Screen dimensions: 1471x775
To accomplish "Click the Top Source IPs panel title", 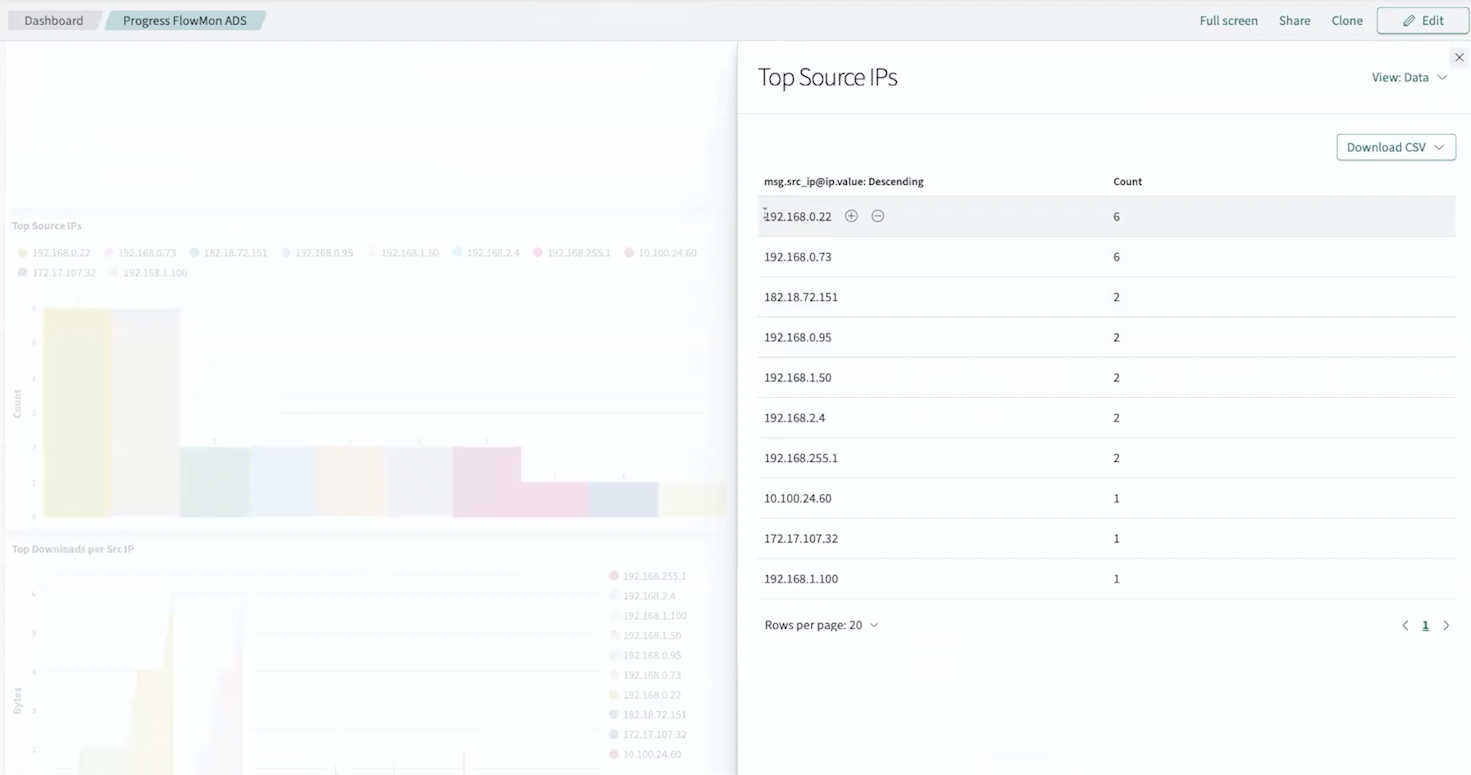I will [x=47, y=226].
